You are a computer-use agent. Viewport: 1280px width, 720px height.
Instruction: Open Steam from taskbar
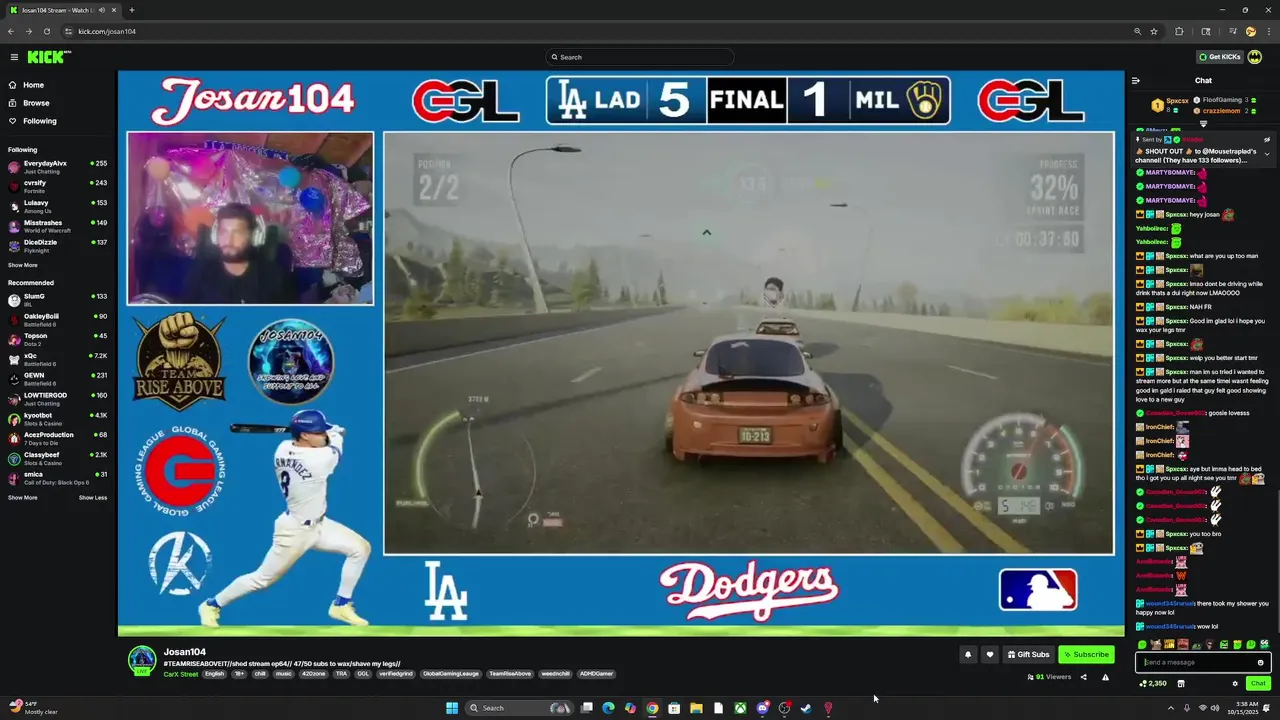pyautogui.click(x=806, y=708)
